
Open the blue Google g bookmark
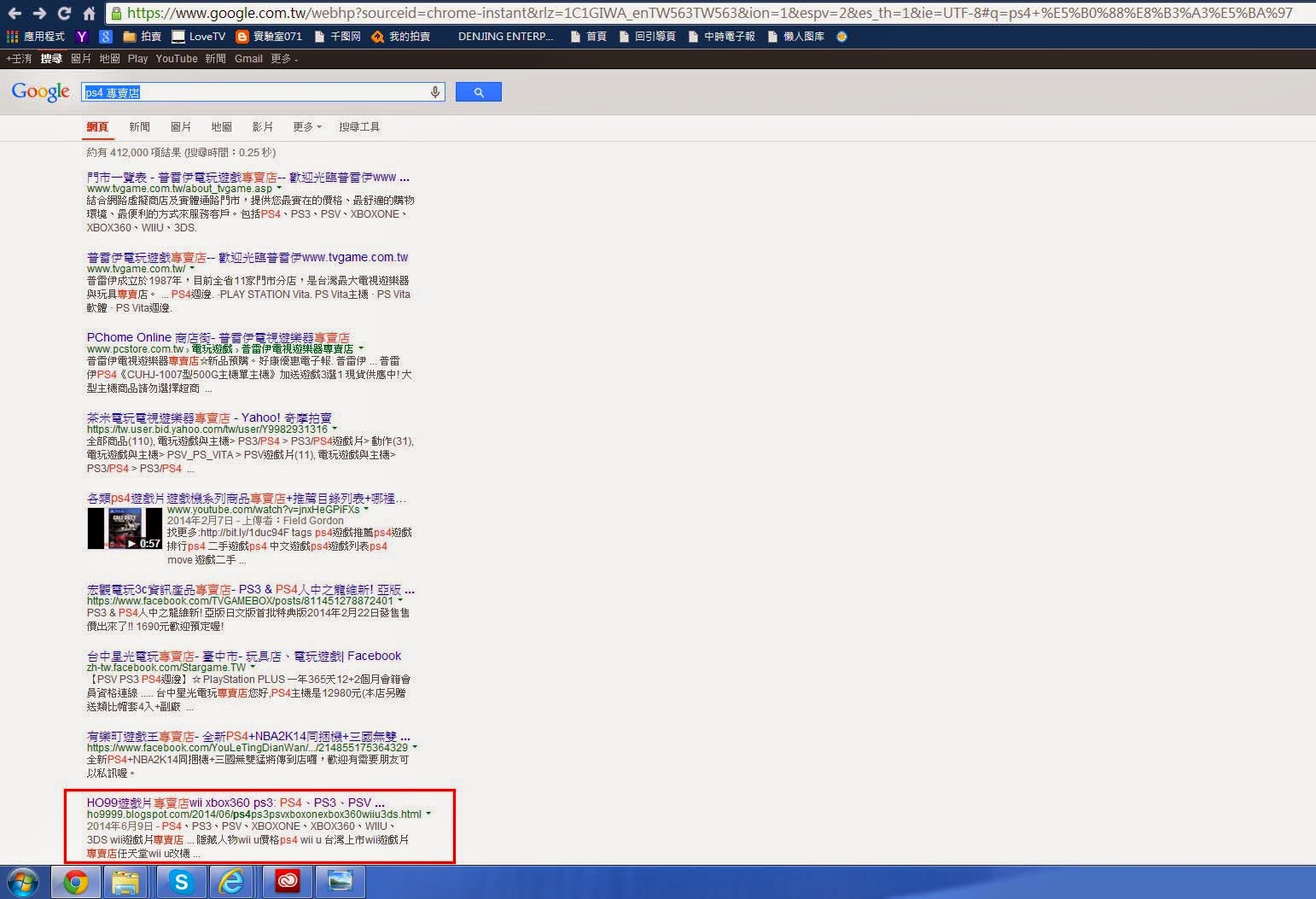point(106,37)
